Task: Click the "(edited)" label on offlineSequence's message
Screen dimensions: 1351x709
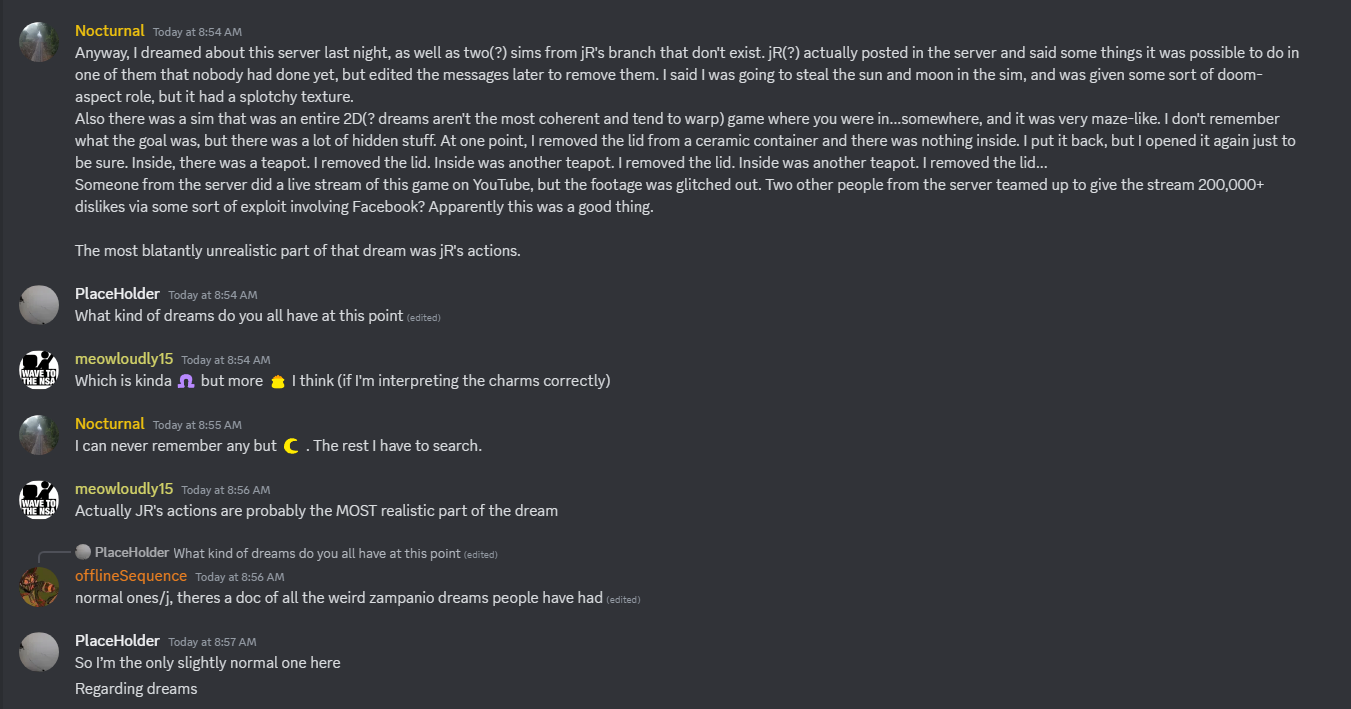Action: coord(623,600)
